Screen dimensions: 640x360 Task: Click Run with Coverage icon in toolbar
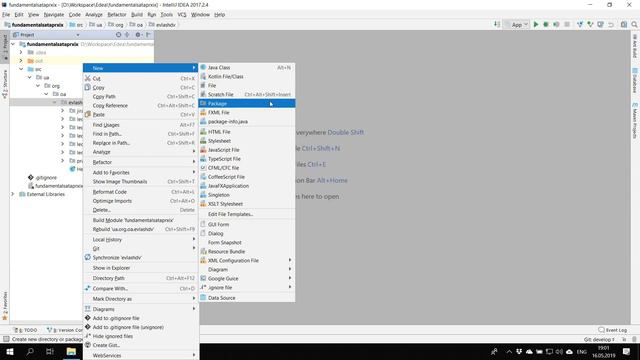(556, 24)
